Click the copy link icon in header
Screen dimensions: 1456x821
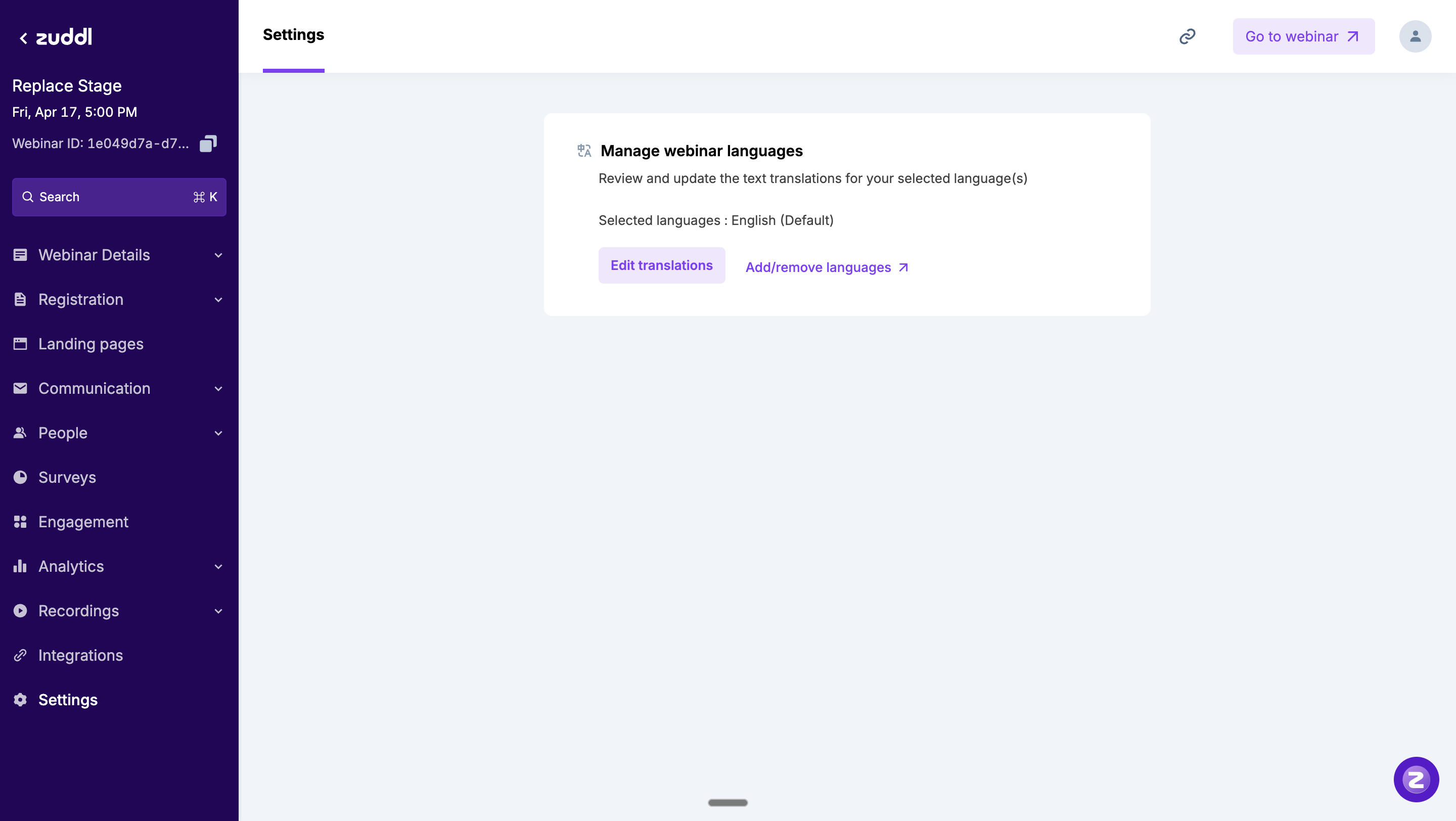pos(1187,37)
